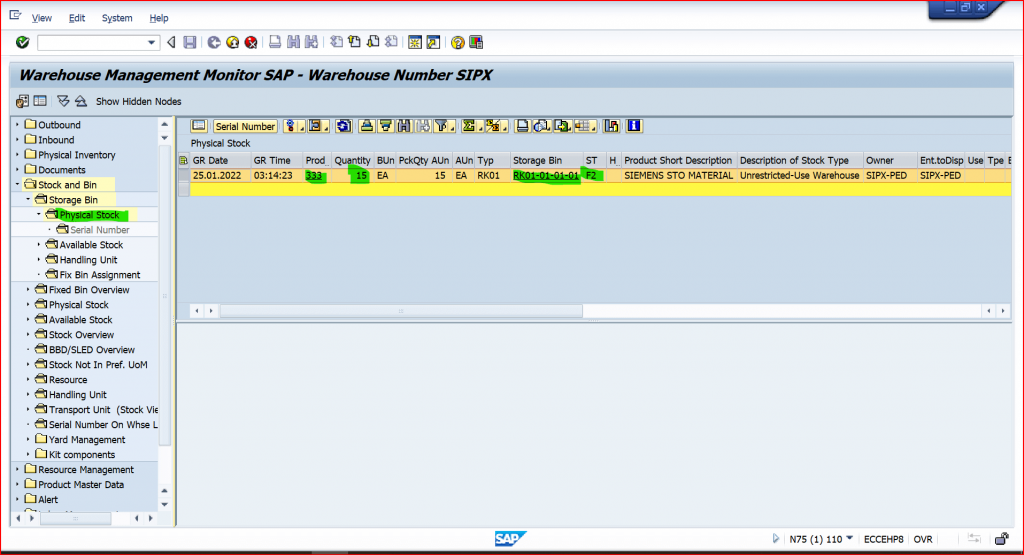Expand the Resource Management folder node
The height and width of the screenshot is (555, 1024).
(18, 469)
